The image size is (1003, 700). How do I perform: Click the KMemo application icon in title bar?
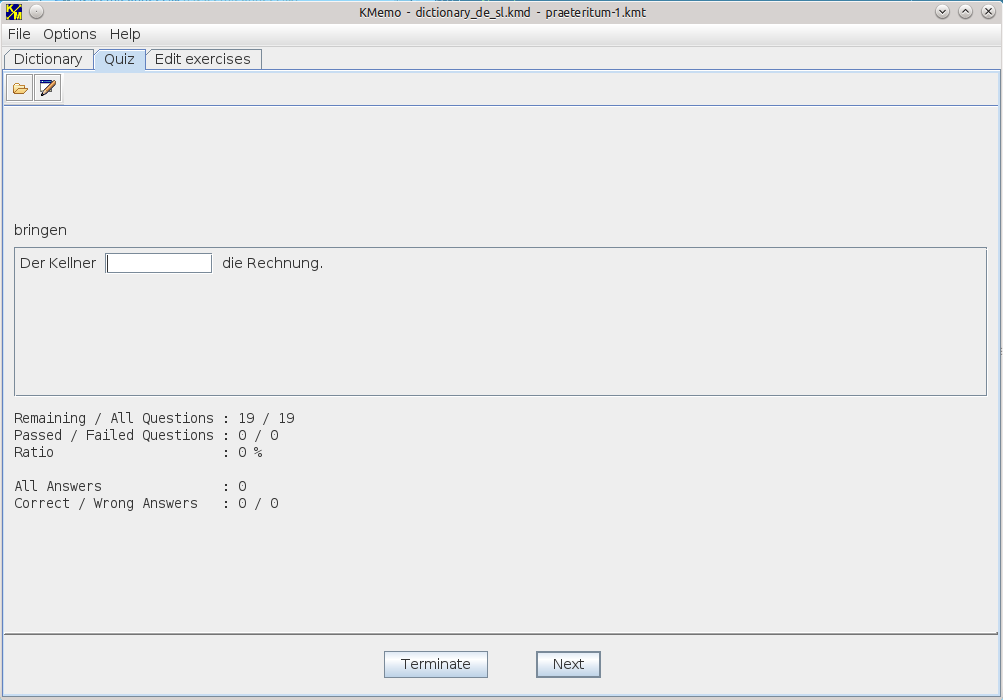[13, 12]
